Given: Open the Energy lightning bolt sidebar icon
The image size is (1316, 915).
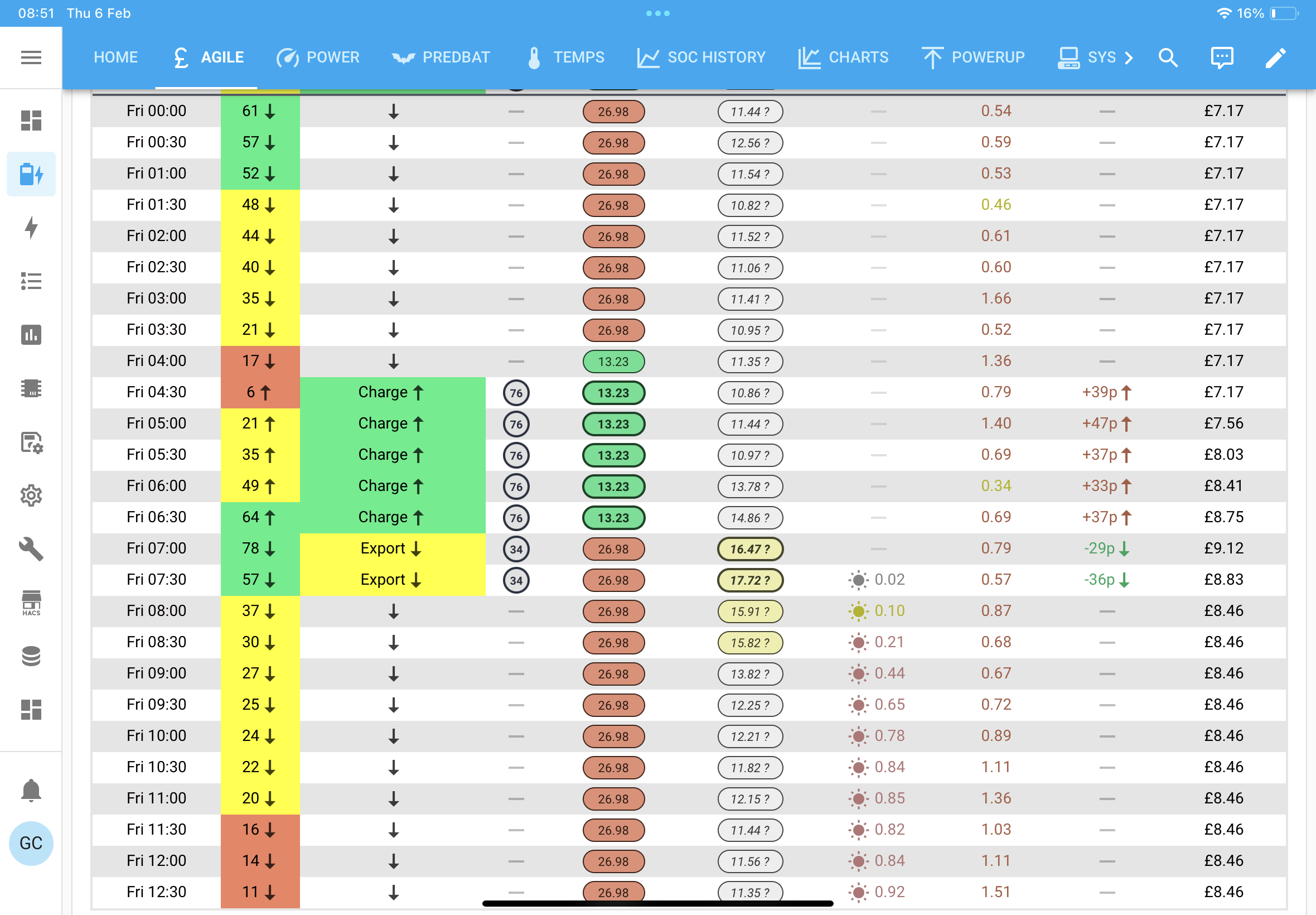Looking at the screenshot, I should (31, 228).
